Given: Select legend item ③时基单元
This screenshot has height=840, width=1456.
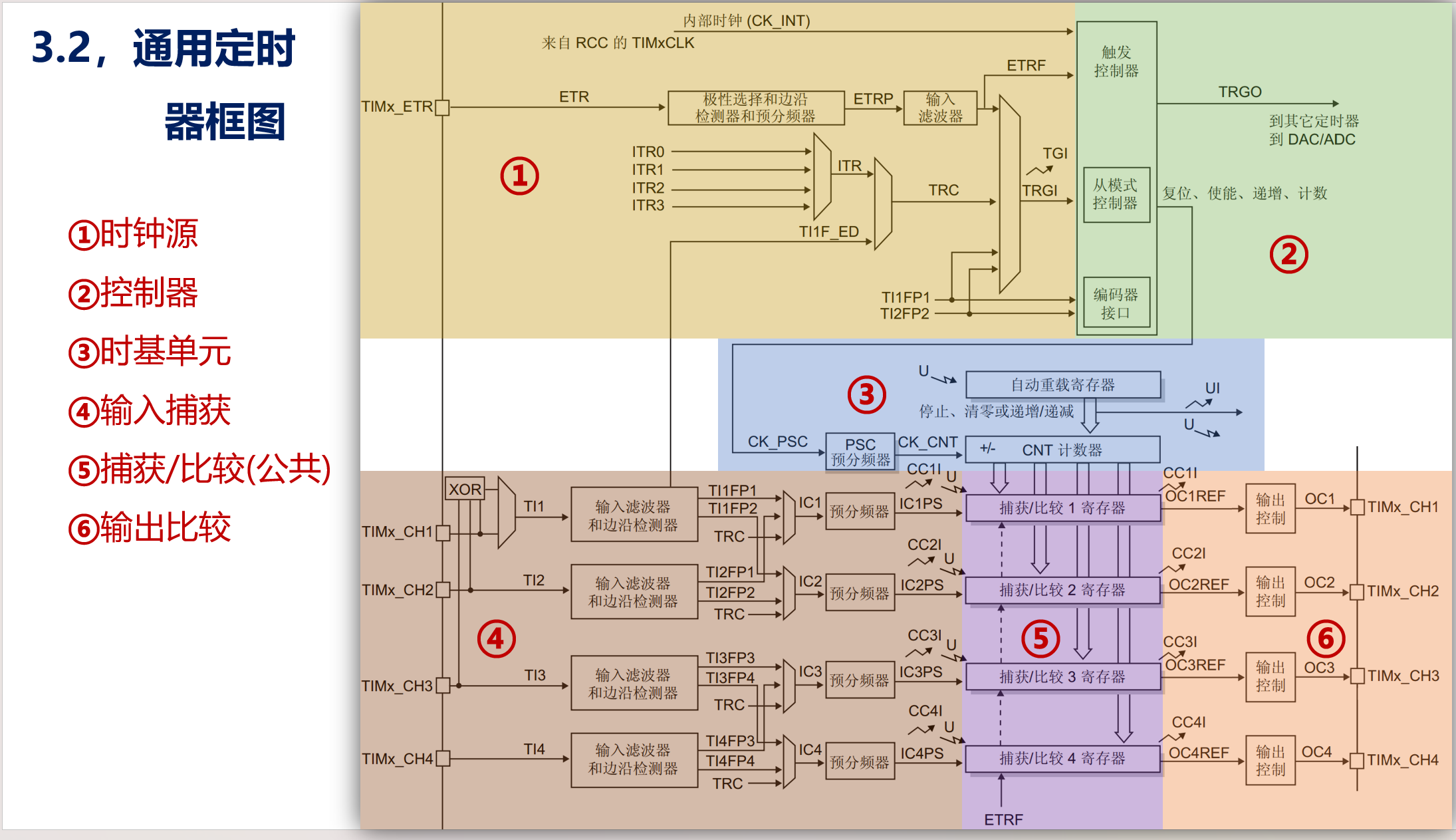Looking at the screenshot, I should 150,351.
